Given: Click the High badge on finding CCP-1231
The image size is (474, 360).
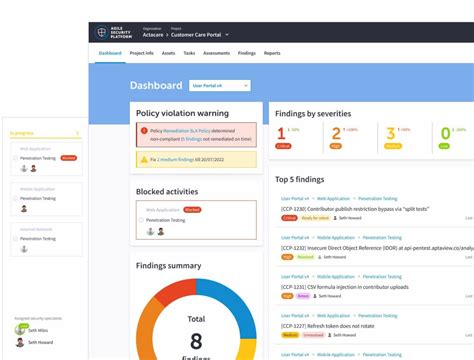Looking at the screenshot, I should coord(287,296).
